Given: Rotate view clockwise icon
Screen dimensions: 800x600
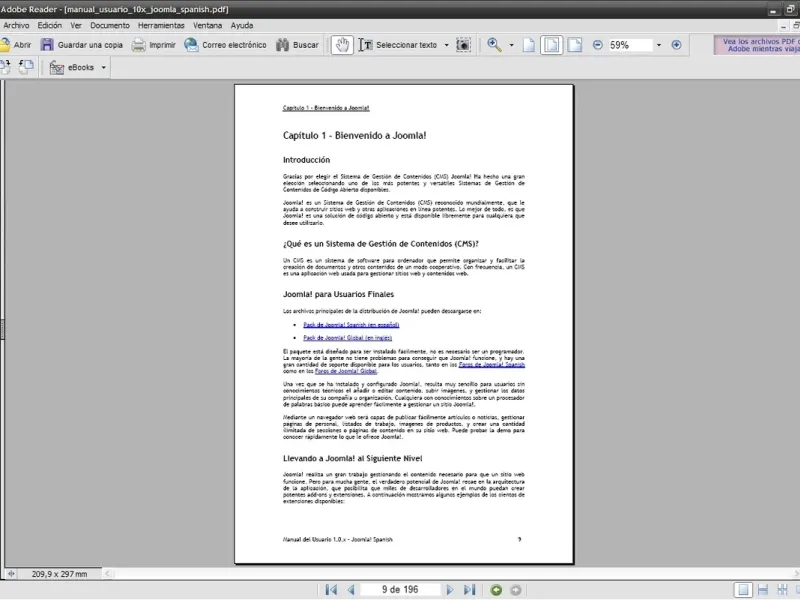Looking at the screenshot, I should pyautogui.click(x=6, y=67).
